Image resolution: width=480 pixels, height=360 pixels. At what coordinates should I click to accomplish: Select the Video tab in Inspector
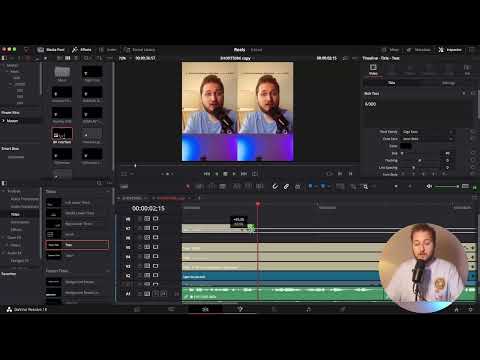coord(373,70)
